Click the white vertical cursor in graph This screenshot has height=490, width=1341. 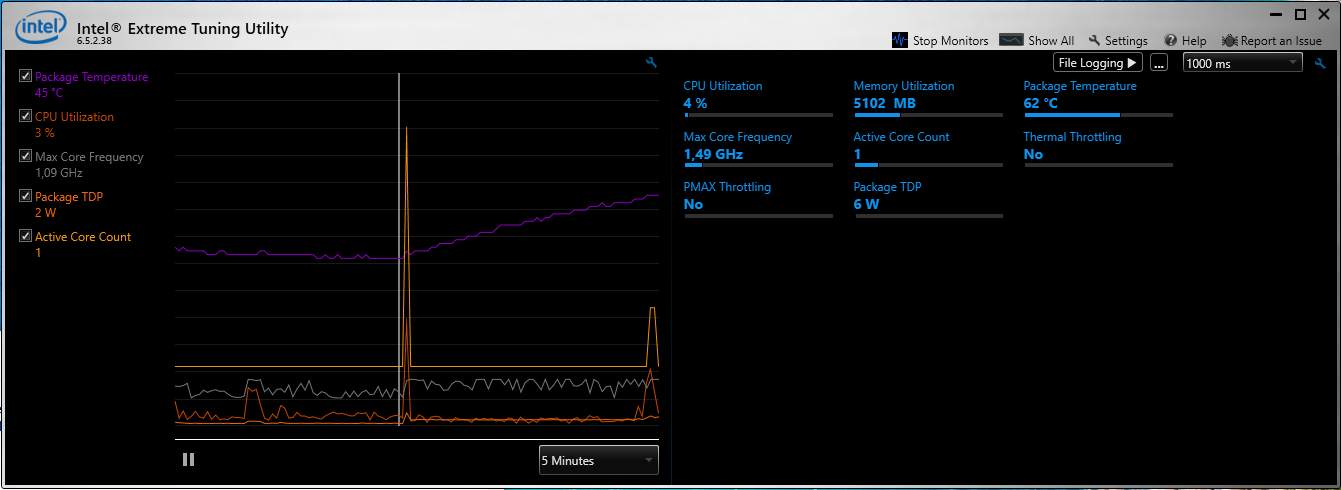pyautogui.click(x=399, y=250)
